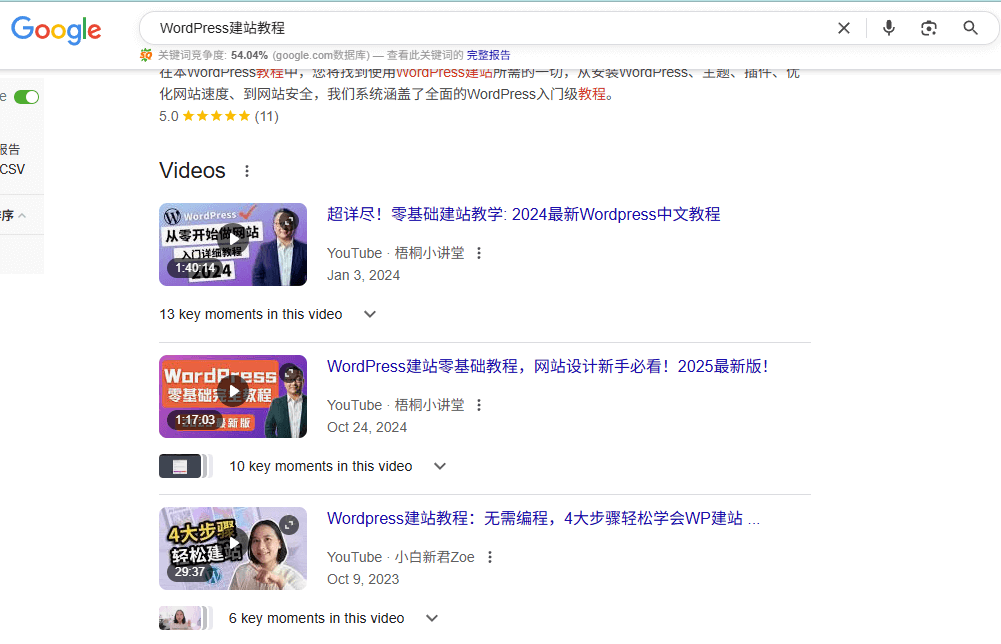Click key moment preview beside 6 key moments

pyautogui.click(x=185, y=618)
